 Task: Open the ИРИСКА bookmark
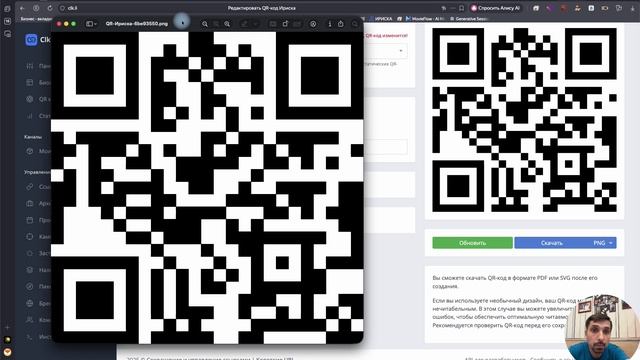(x=380, y=19)
